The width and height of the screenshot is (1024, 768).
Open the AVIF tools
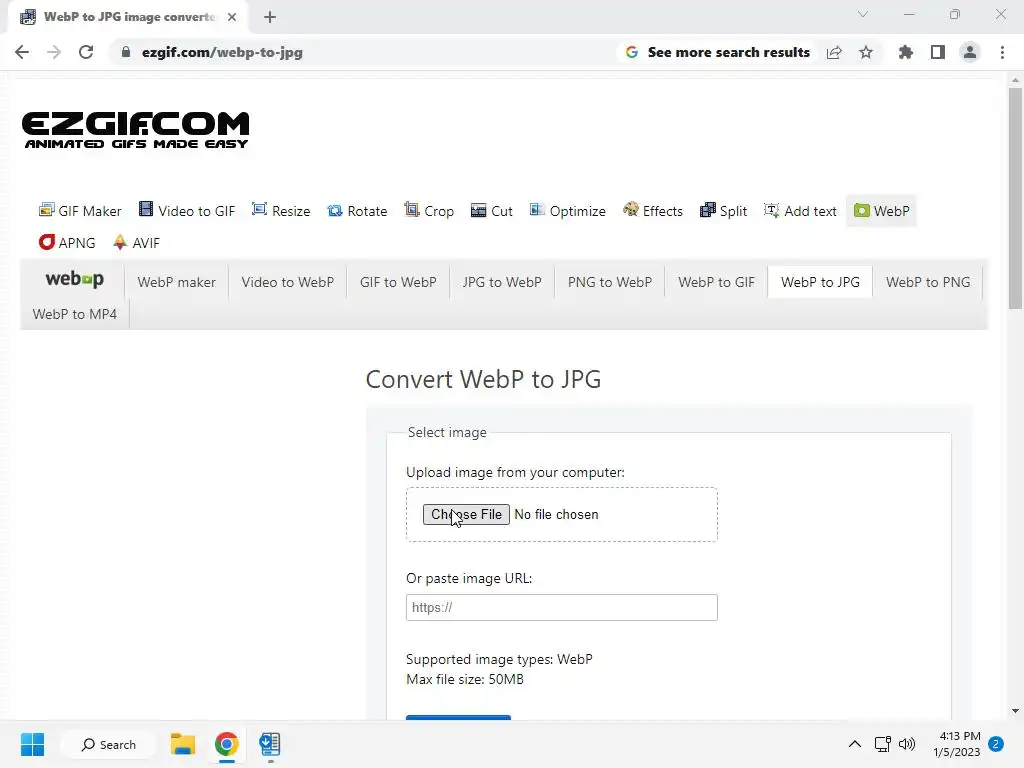point(136,243)
